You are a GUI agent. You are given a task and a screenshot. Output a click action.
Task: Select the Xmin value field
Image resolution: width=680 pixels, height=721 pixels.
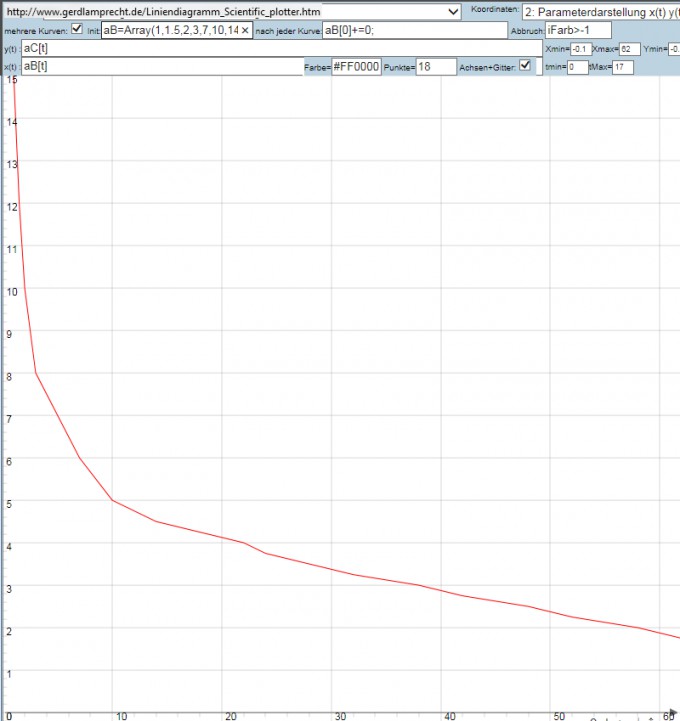[x=580, y=48]
